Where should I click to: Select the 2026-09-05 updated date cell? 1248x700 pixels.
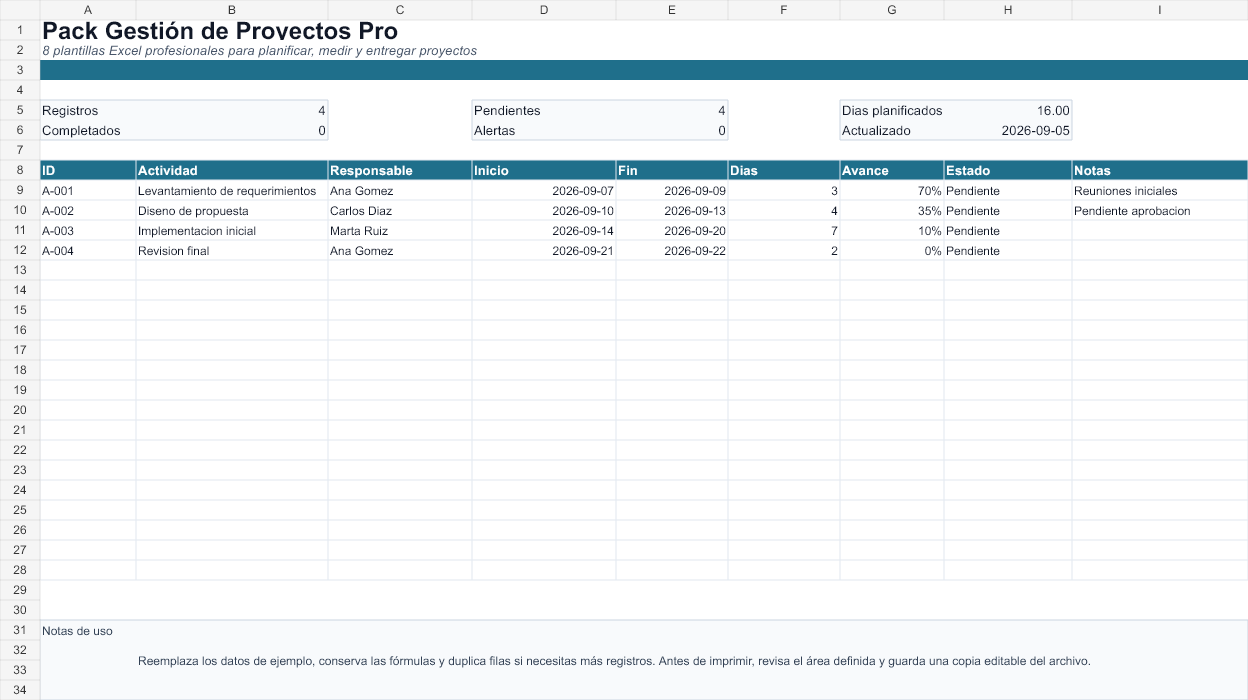click(1008, 130)
